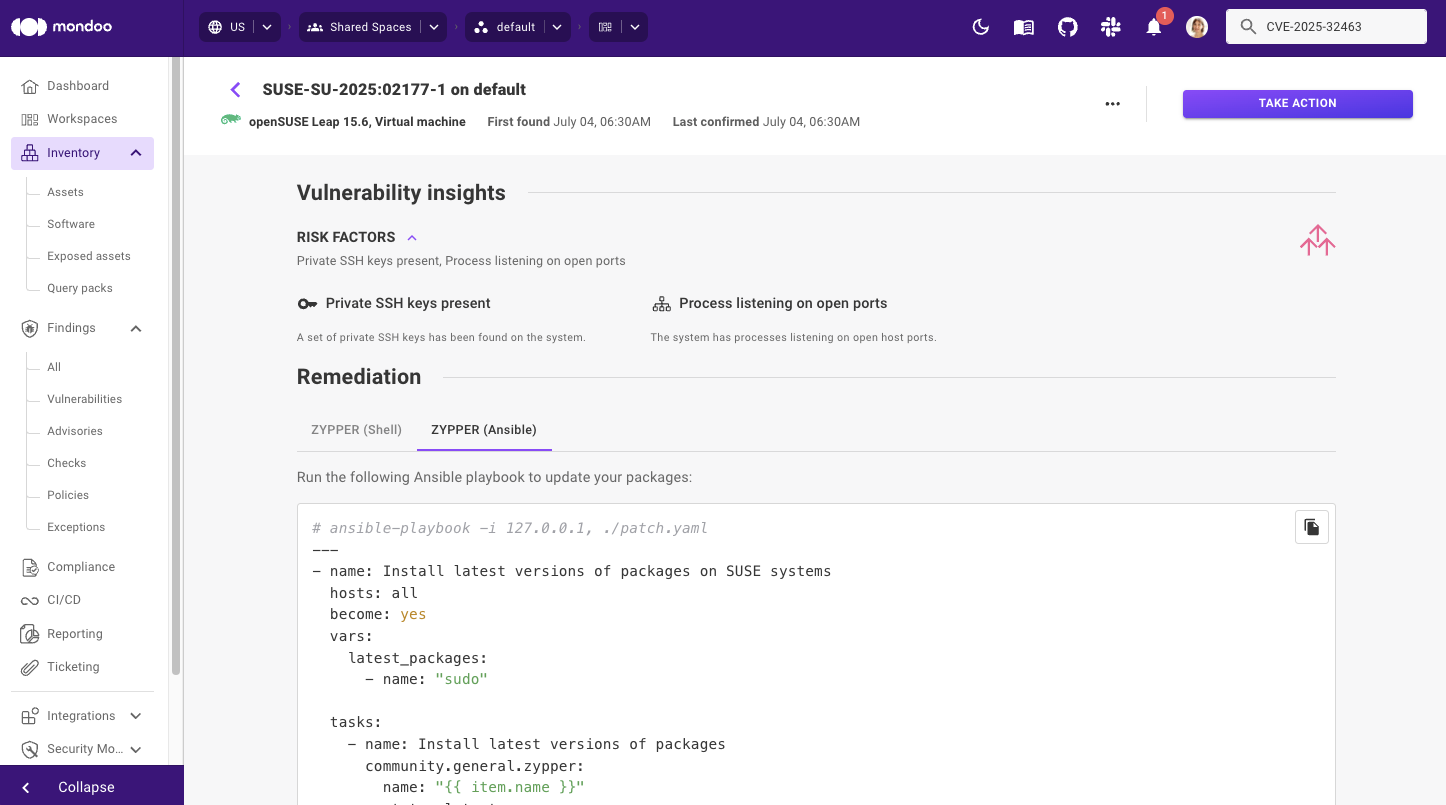The height and width of the screenshot is (805, 1446).
Task: Click the TAKE ACTION button
Action: [x=1298, y=103]
